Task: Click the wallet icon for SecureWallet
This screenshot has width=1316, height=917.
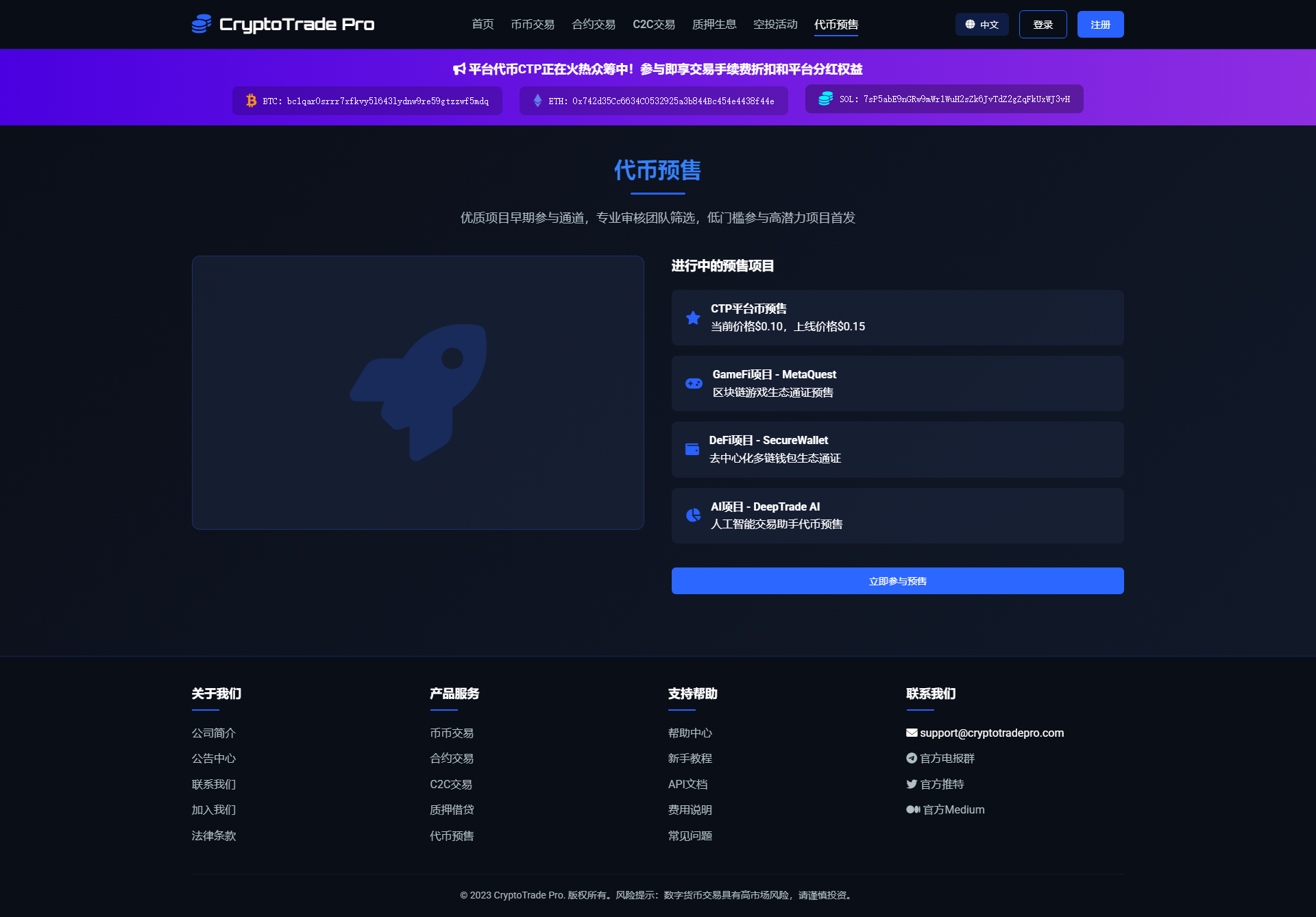Action: tap(692, 449)
